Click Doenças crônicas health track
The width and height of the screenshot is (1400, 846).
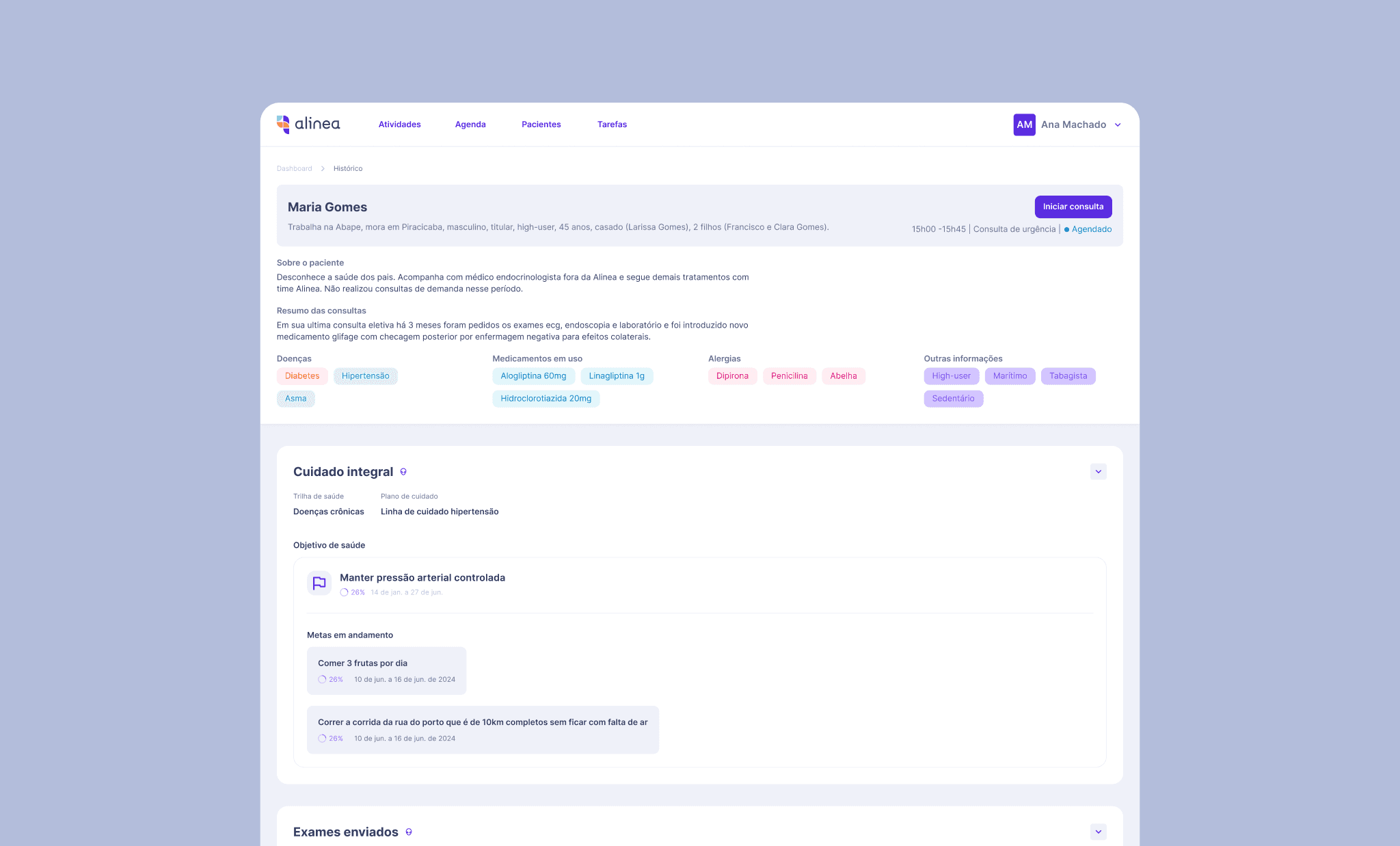coord(328,512)
